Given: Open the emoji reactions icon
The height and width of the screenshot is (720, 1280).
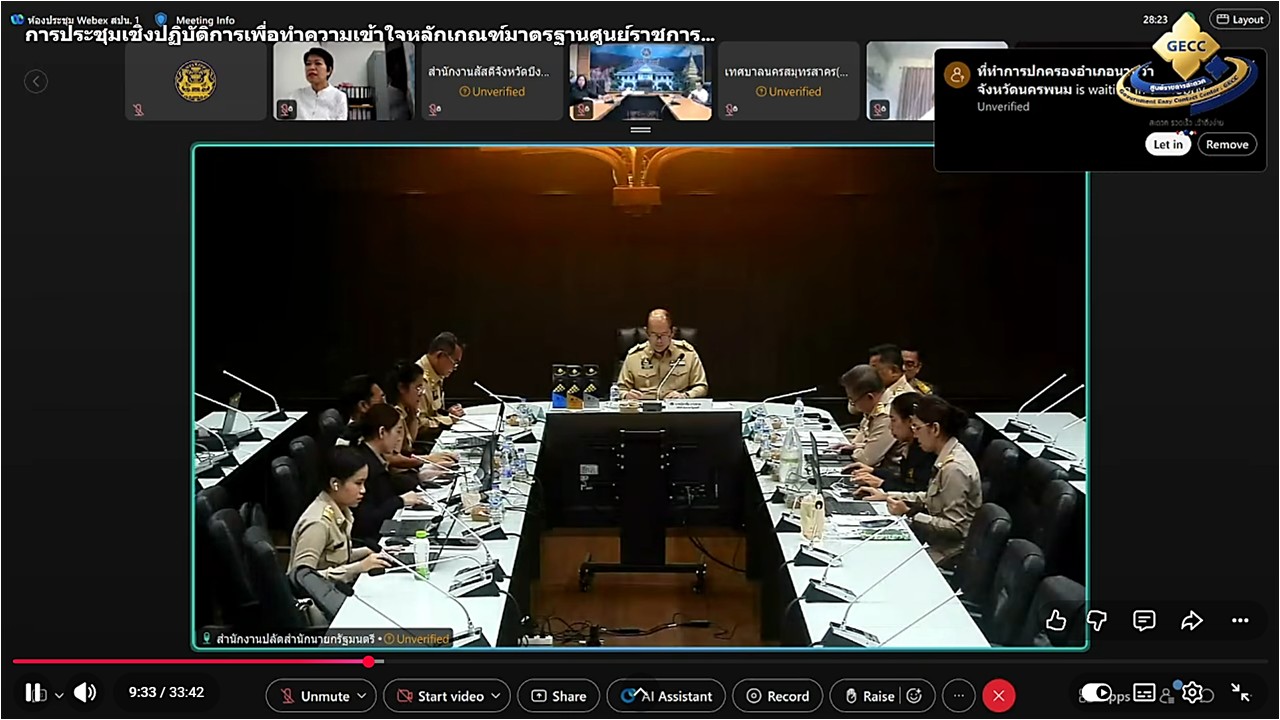Looking at the screenshot, I should 914,696.
